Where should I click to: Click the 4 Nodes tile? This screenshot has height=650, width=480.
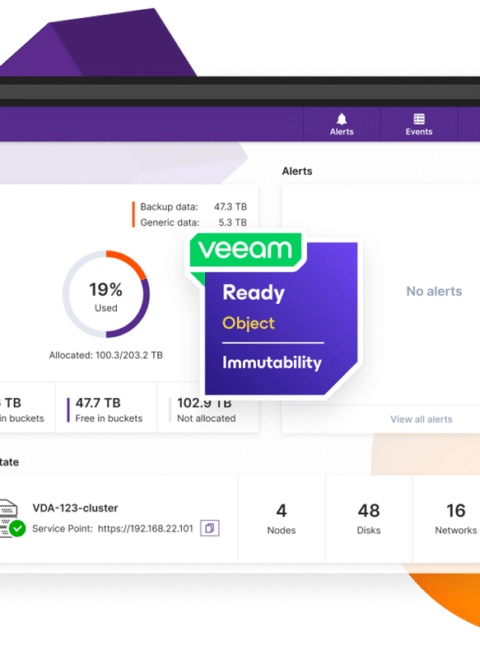coord(281,519)
